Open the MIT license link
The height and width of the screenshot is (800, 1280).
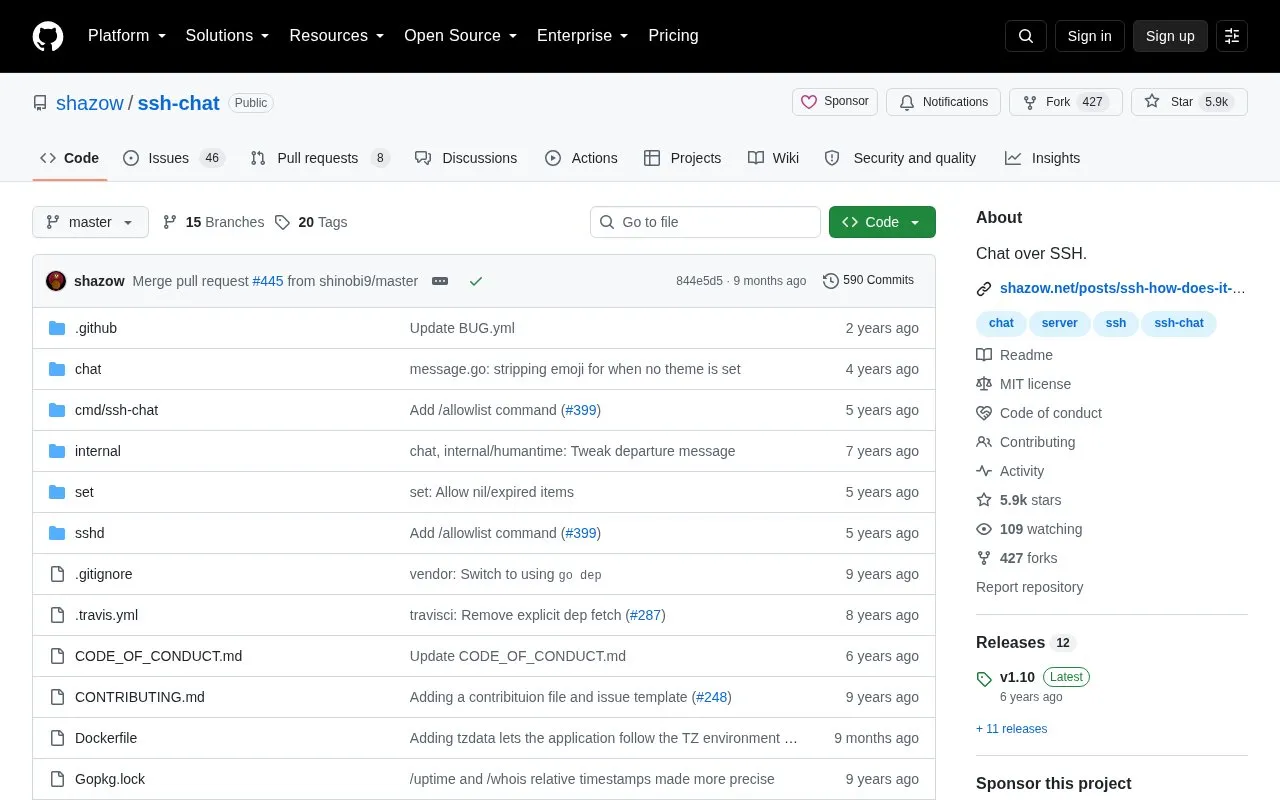1024,384
